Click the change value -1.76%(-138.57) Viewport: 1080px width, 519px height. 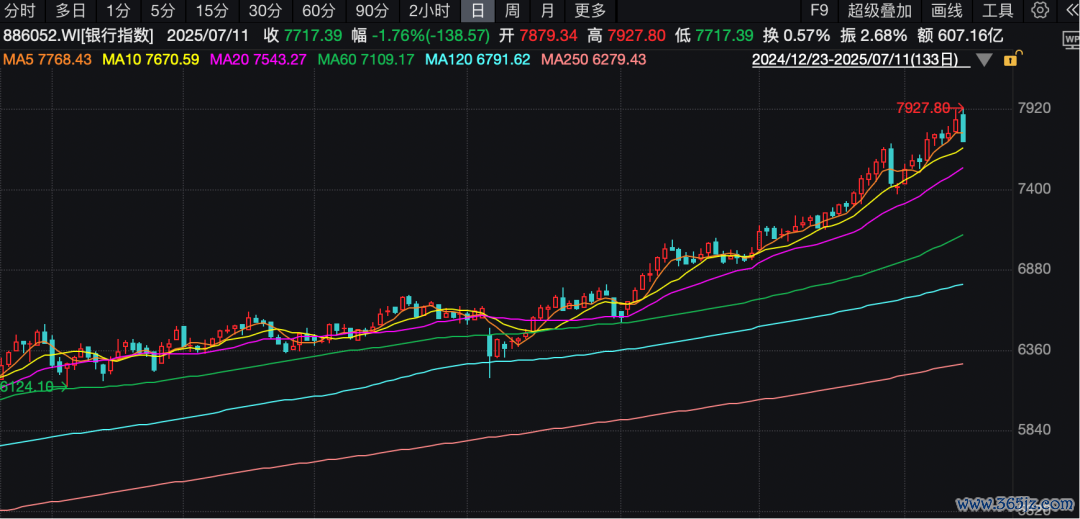click(x=431, y=35)
